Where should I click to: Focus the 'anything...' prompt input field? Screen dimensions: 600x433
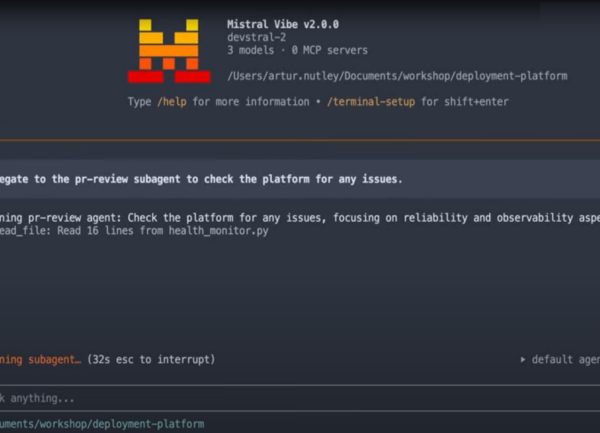300,398
